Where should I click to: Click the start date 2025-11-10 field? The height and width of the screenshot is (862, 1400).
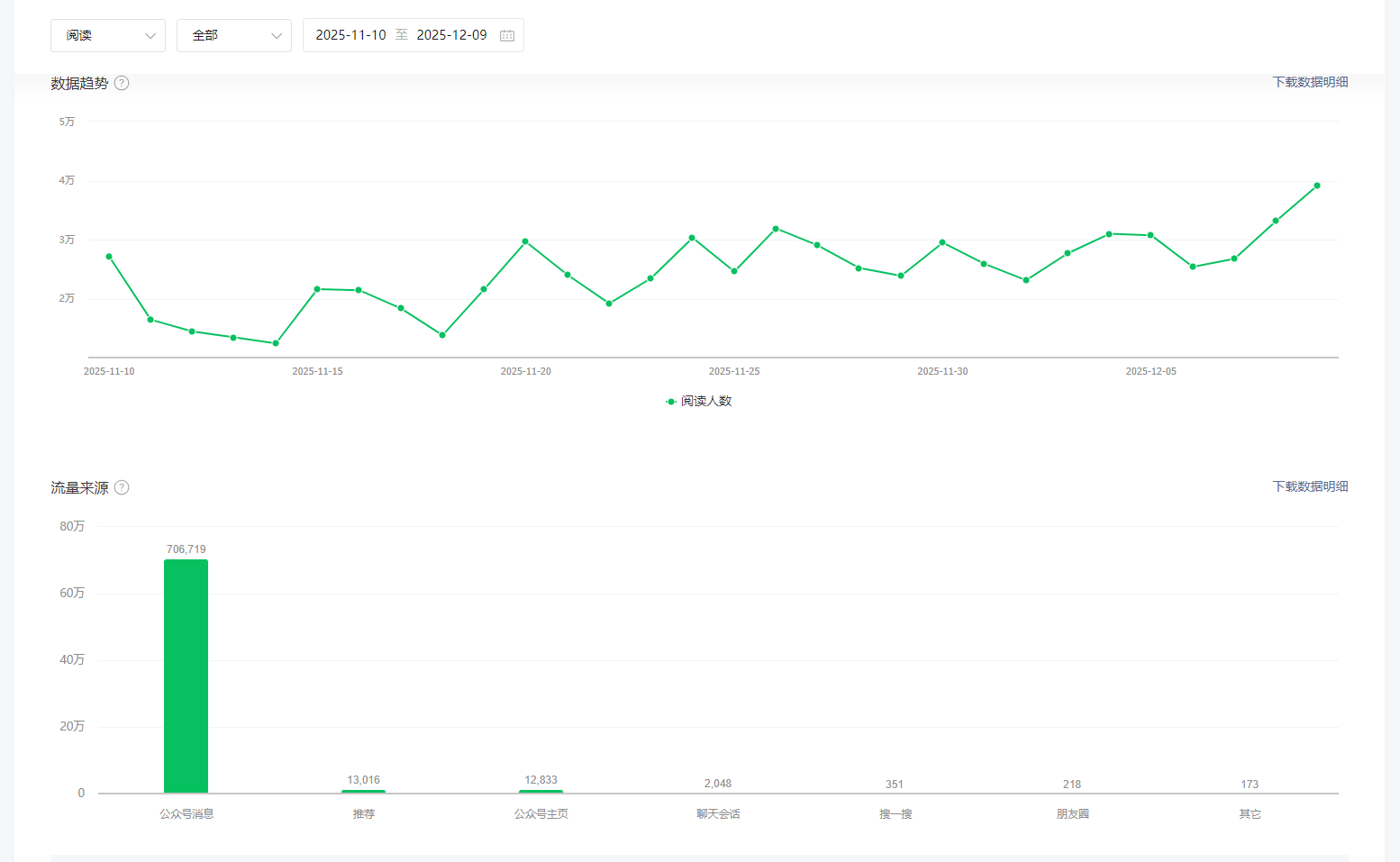click(x=350, y=35)
